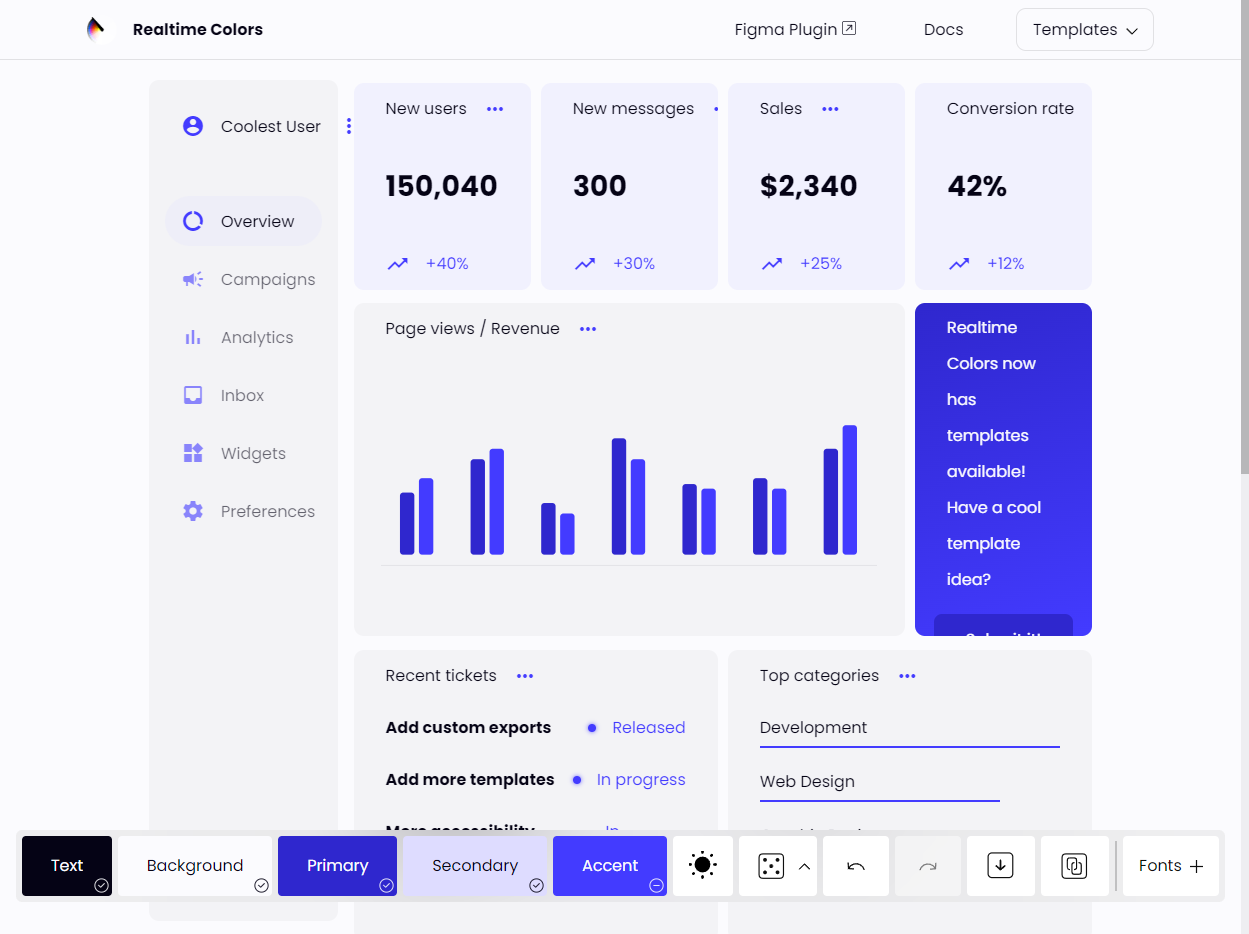This screenshot has height=934, width=1249.
Task: Open the Templates dropdown
Action: point(1084,30)
